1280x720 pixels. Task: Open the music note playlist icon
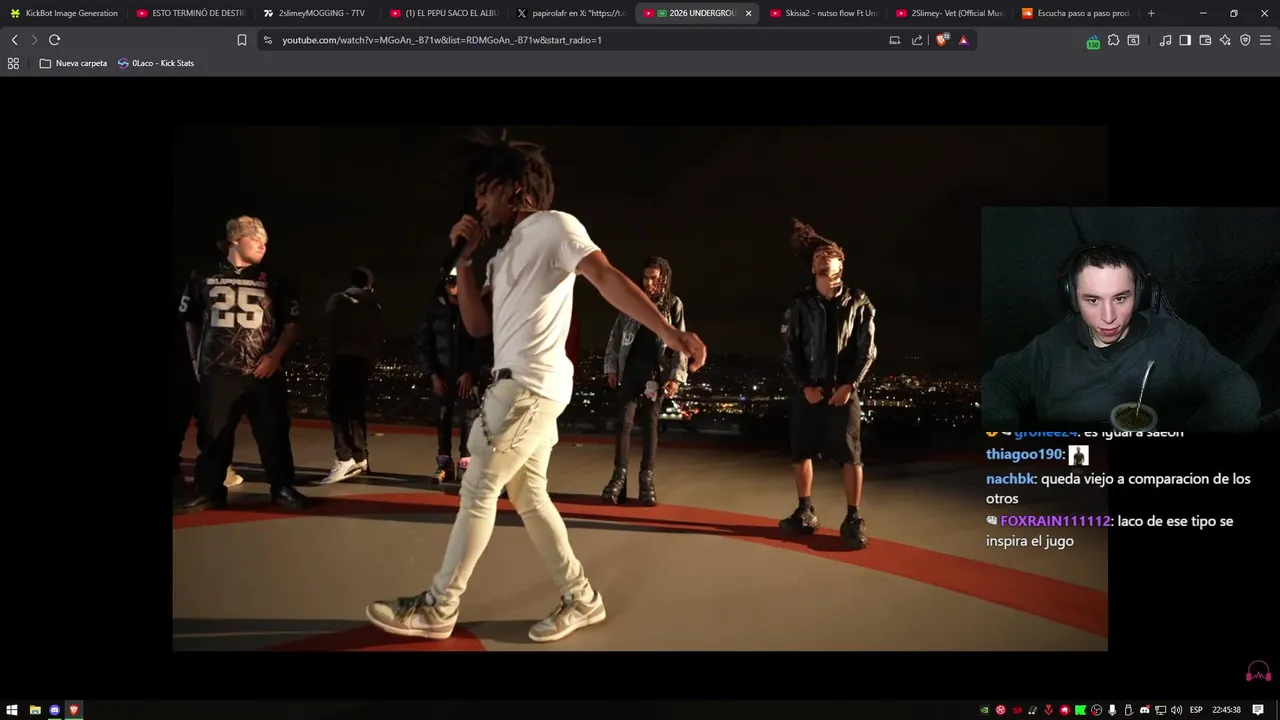coord(1165,40)
